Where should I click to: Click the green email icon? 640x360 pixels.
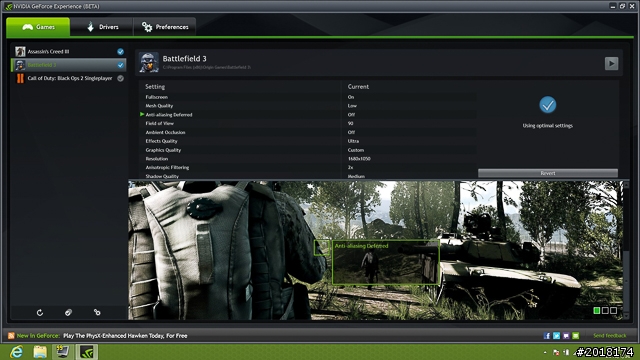[x=576, y=336]
